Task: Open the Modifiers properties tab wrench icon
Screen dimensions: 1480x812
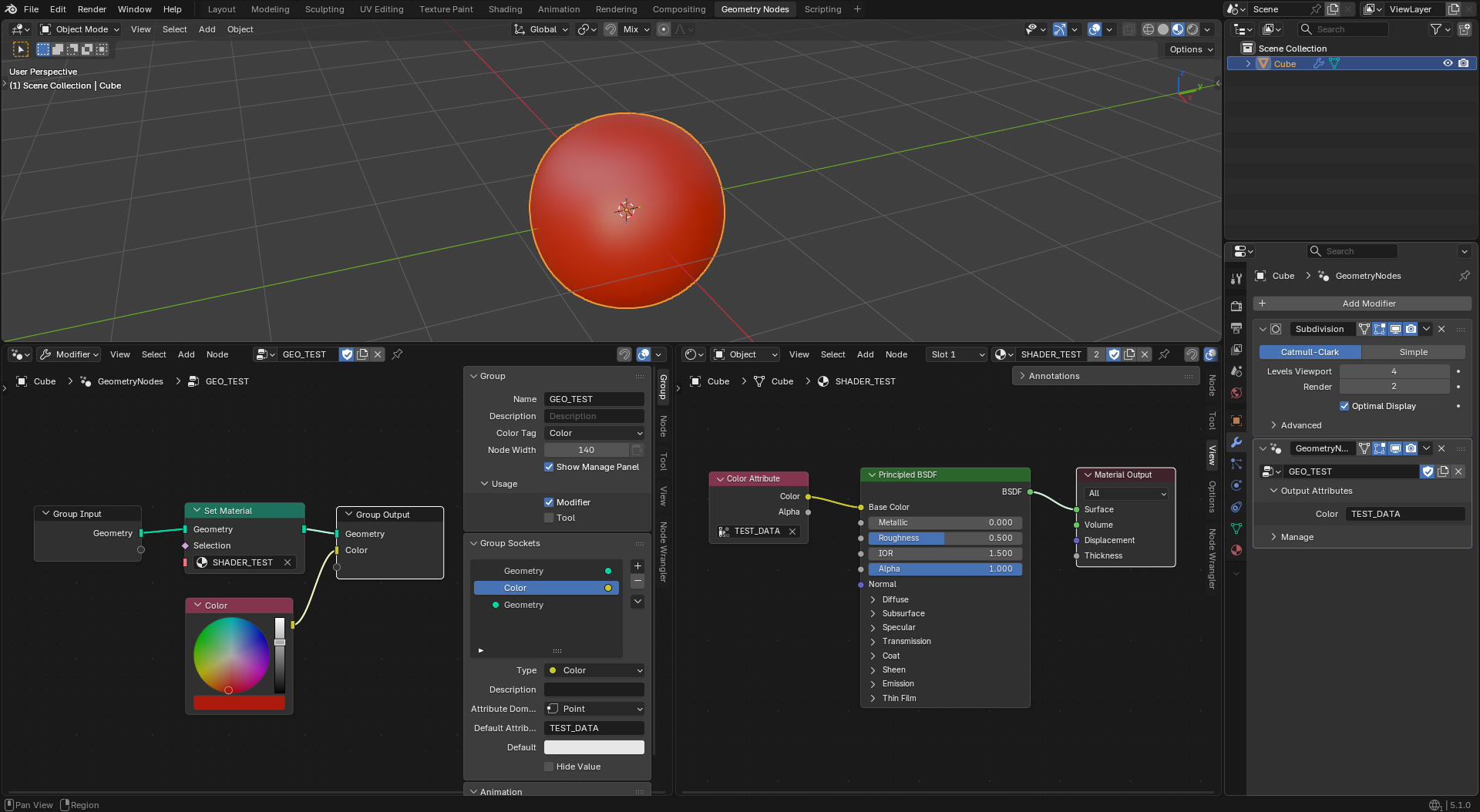Action: click(x=1236, y=442)
